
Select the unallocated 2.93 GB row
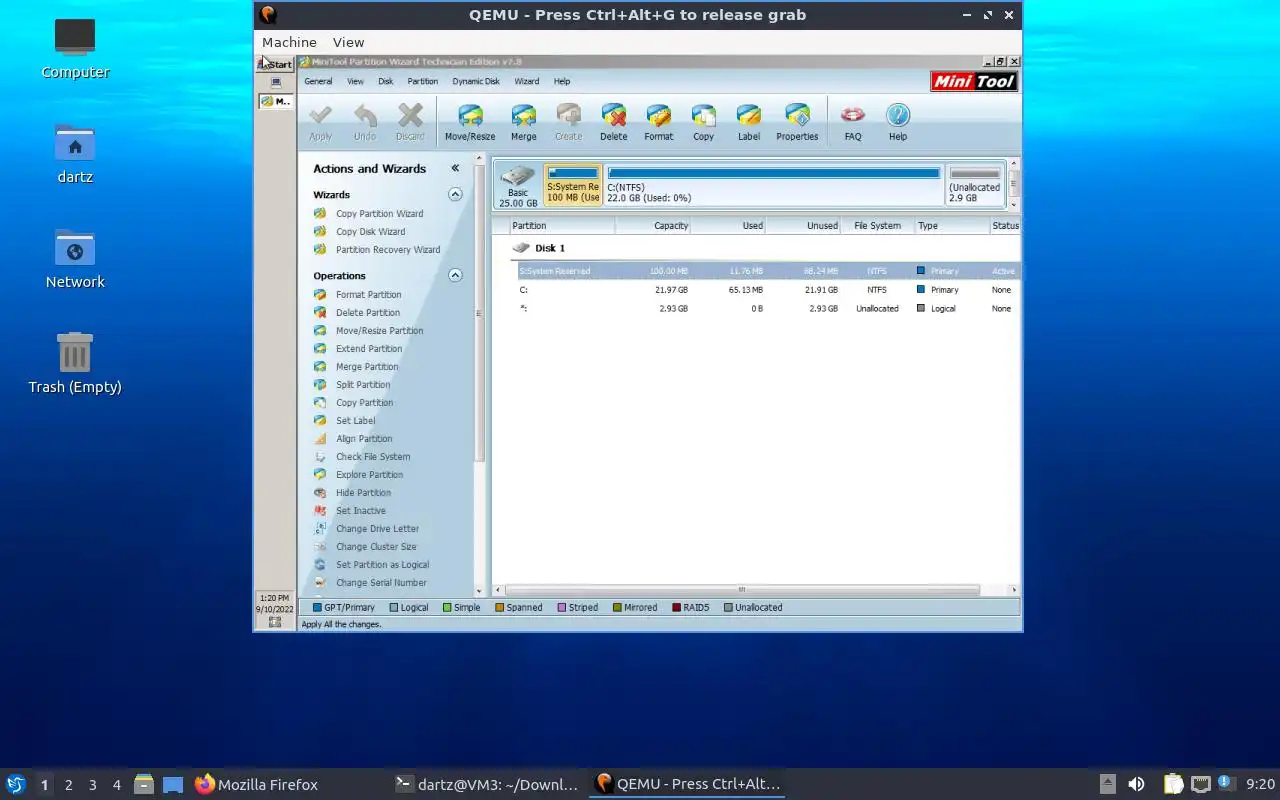pyautogui.click(x=767, y=309)
